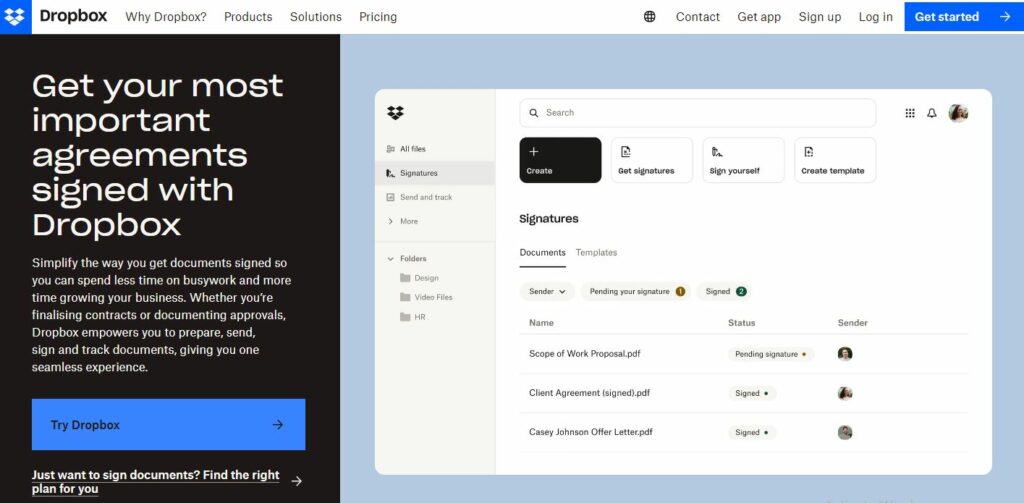This screenshot has height=503, width=1024.
Task: Open the Find the right plan link
Action: click(x=155, y=481)
